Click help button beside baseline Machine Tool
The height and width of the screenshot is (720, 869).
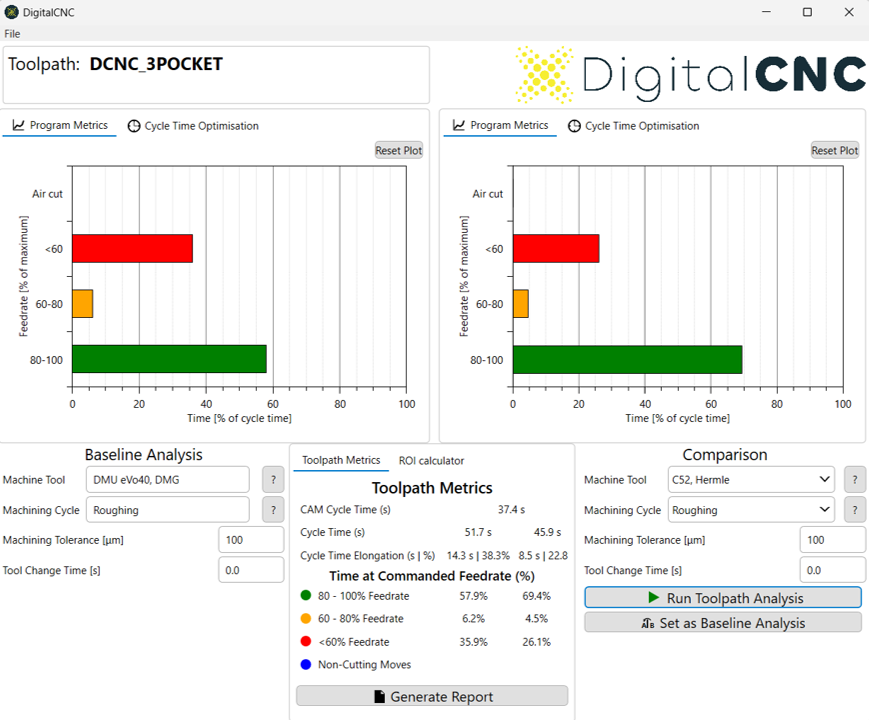(x=273, y=480)
